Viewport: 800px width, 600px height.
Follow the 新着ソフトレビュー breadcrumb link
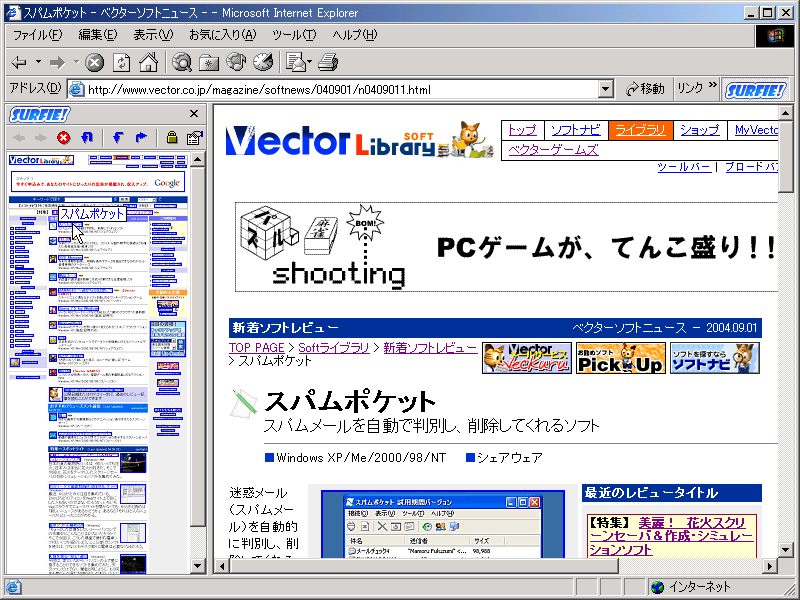point(430,348)
